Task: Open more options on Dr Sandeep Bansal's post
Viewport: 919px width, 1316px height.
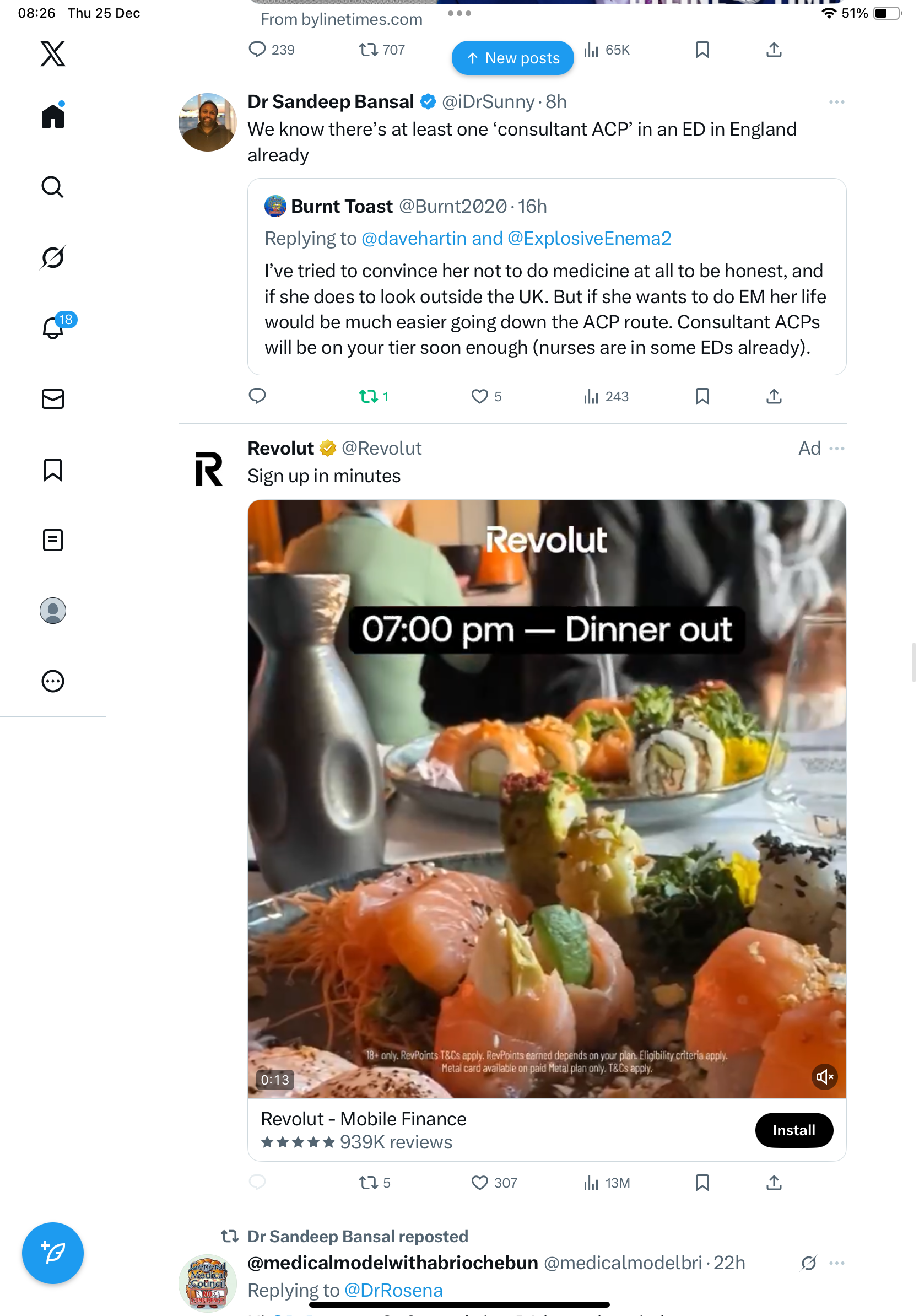Action: [x=836, y=102]
